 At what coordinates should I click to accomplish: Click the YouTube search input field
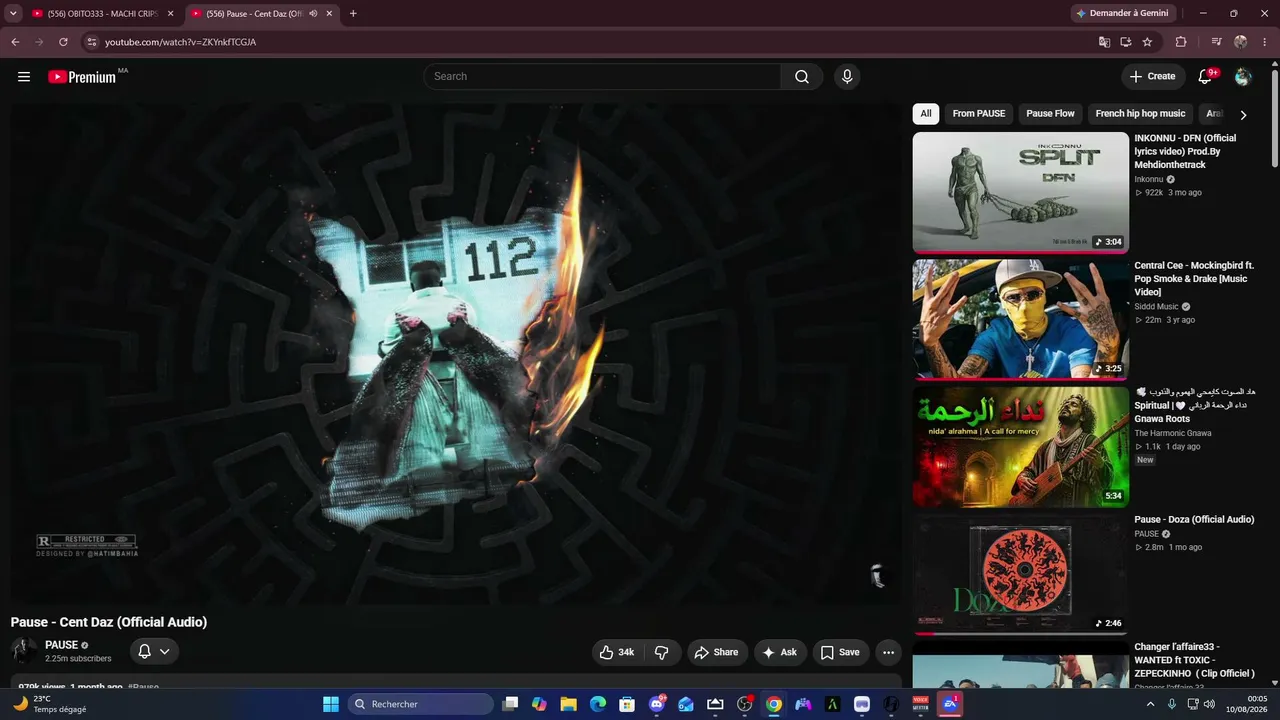coord(602,77)
